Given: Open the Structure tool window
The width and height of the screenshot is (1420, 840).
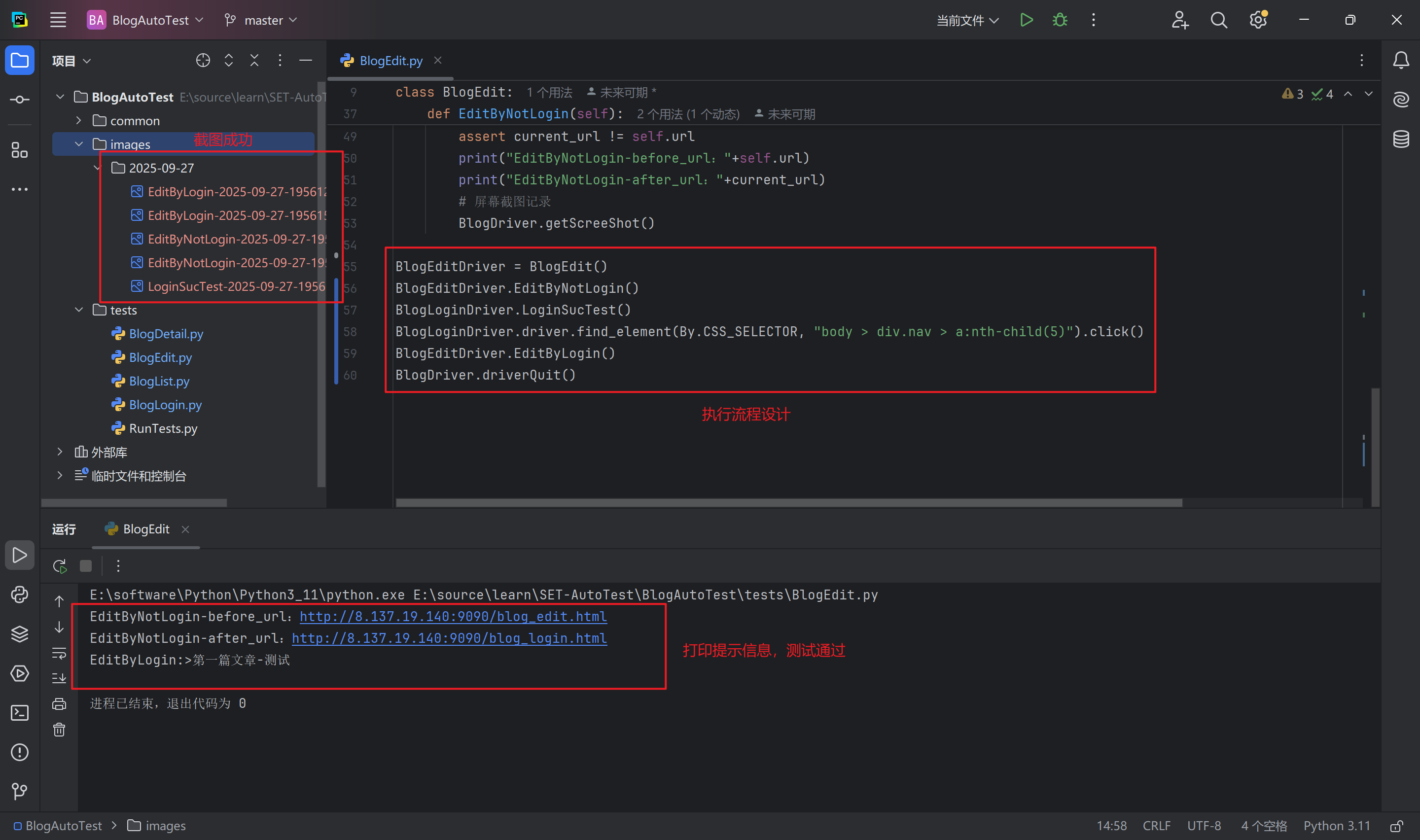Looking at the screenshot, I should 20,150.
